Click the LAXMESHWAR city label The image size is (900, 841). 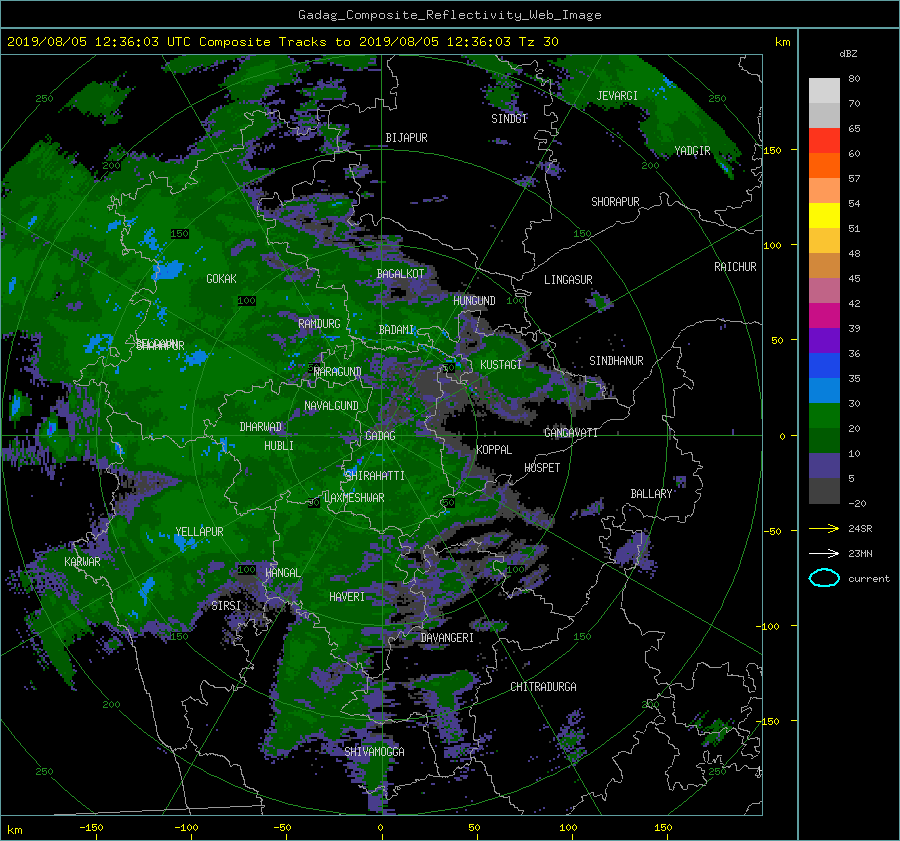point(354,498)
